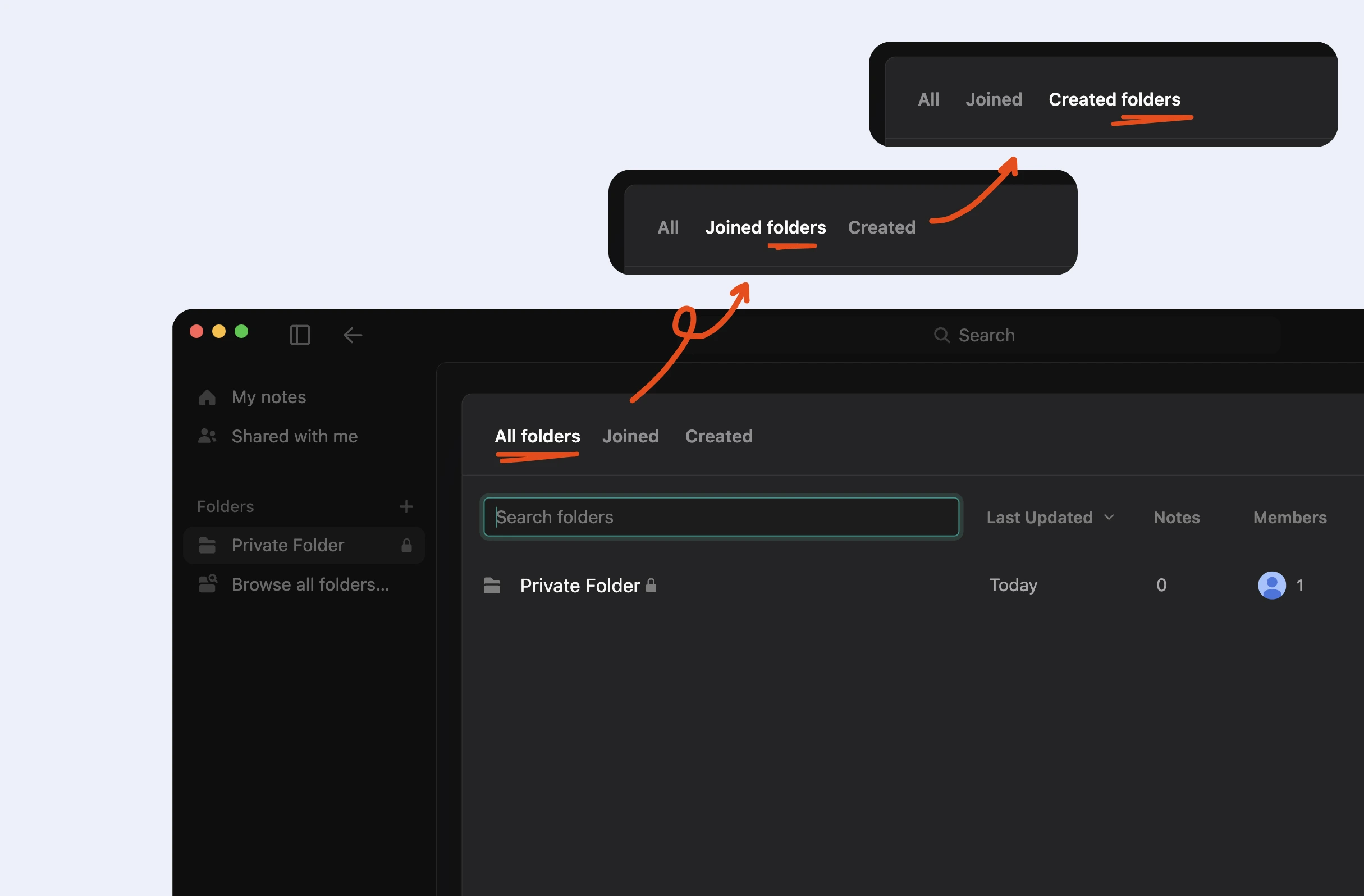Click inside the Search folders field
The image size is (1364, 896).
pos(721,516)
